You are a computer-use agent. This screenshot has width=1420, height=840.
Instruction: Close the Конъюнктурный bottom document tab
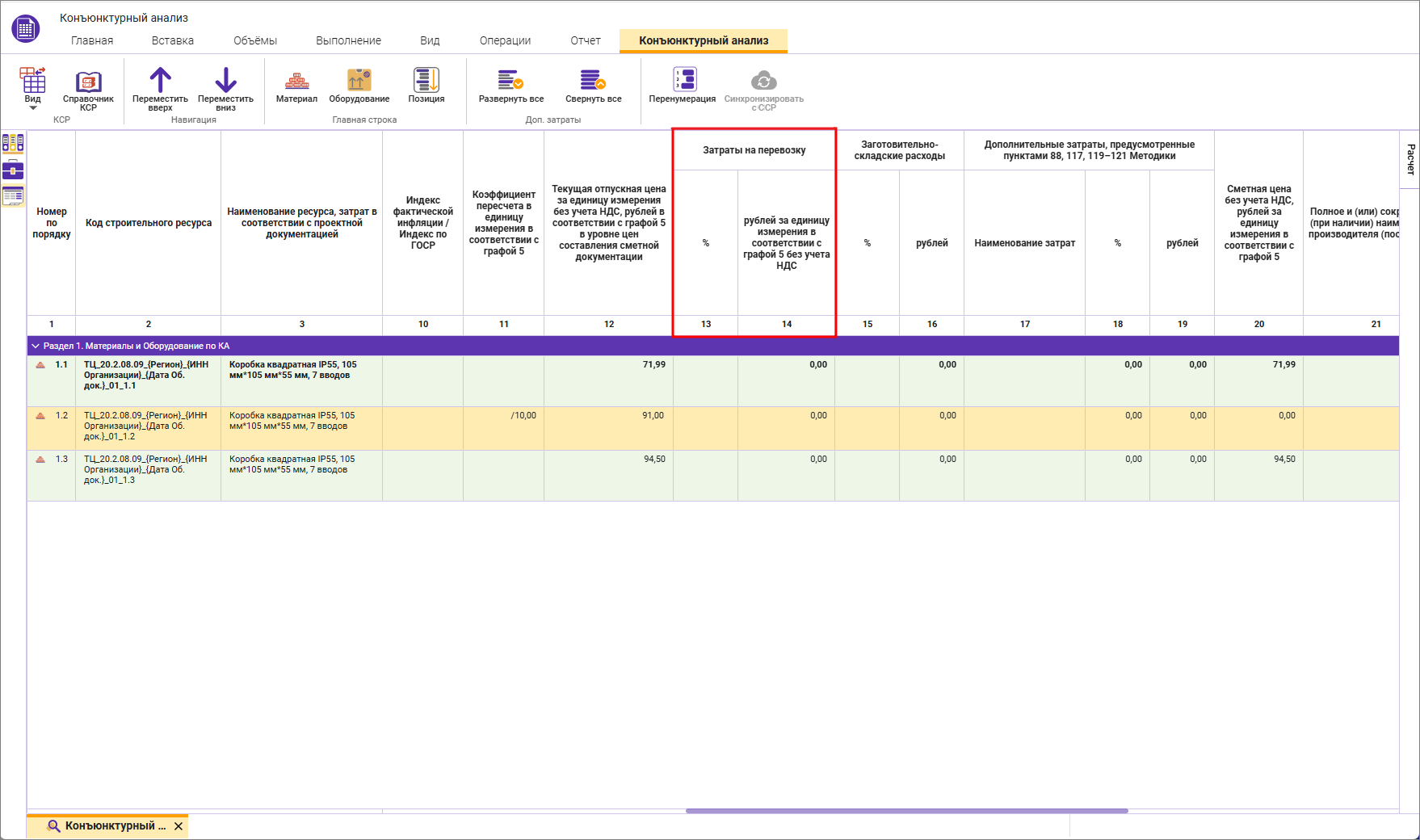coord(179,826)
